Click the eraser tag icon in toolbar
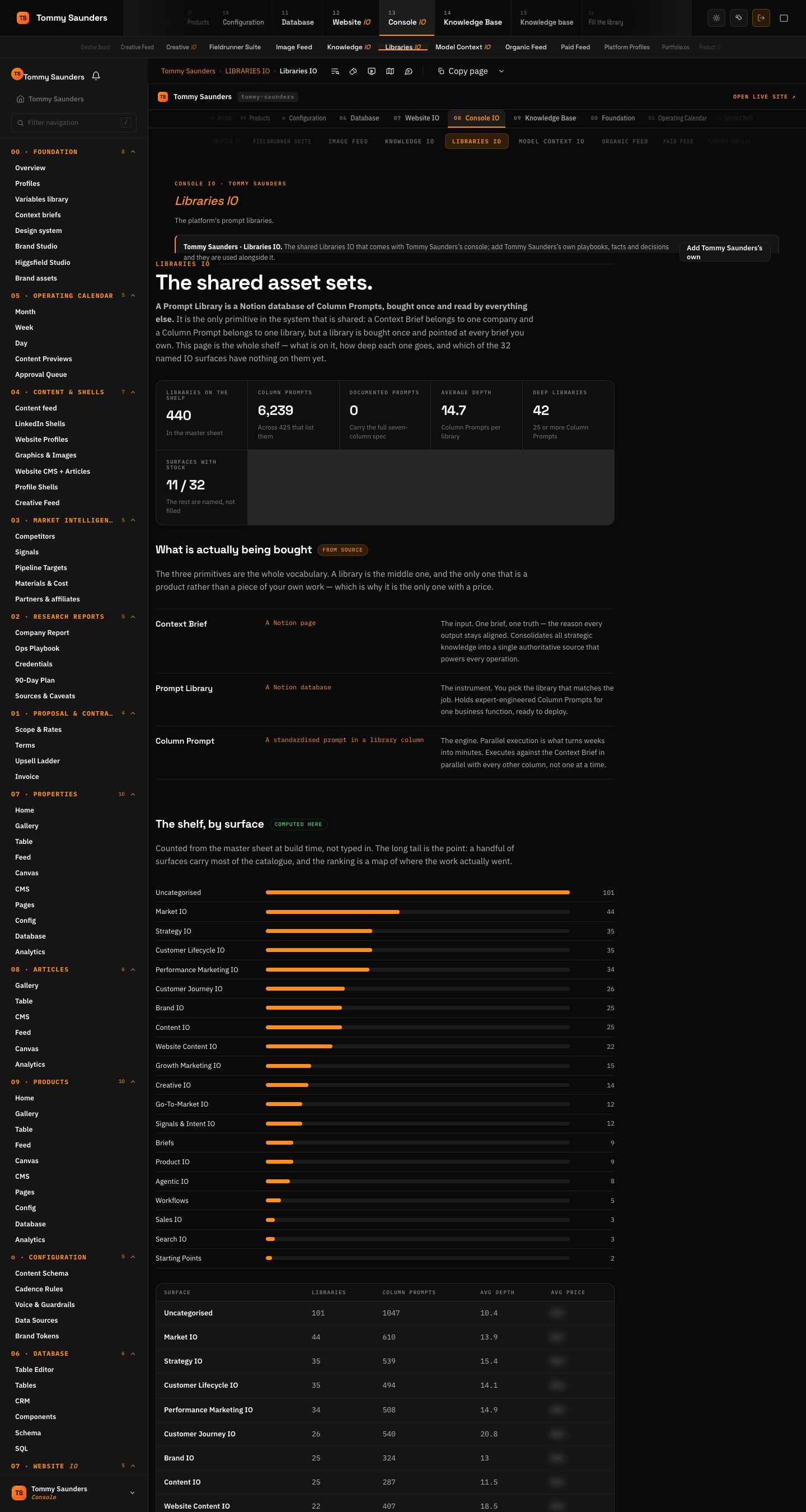 (x=353, y=71)
